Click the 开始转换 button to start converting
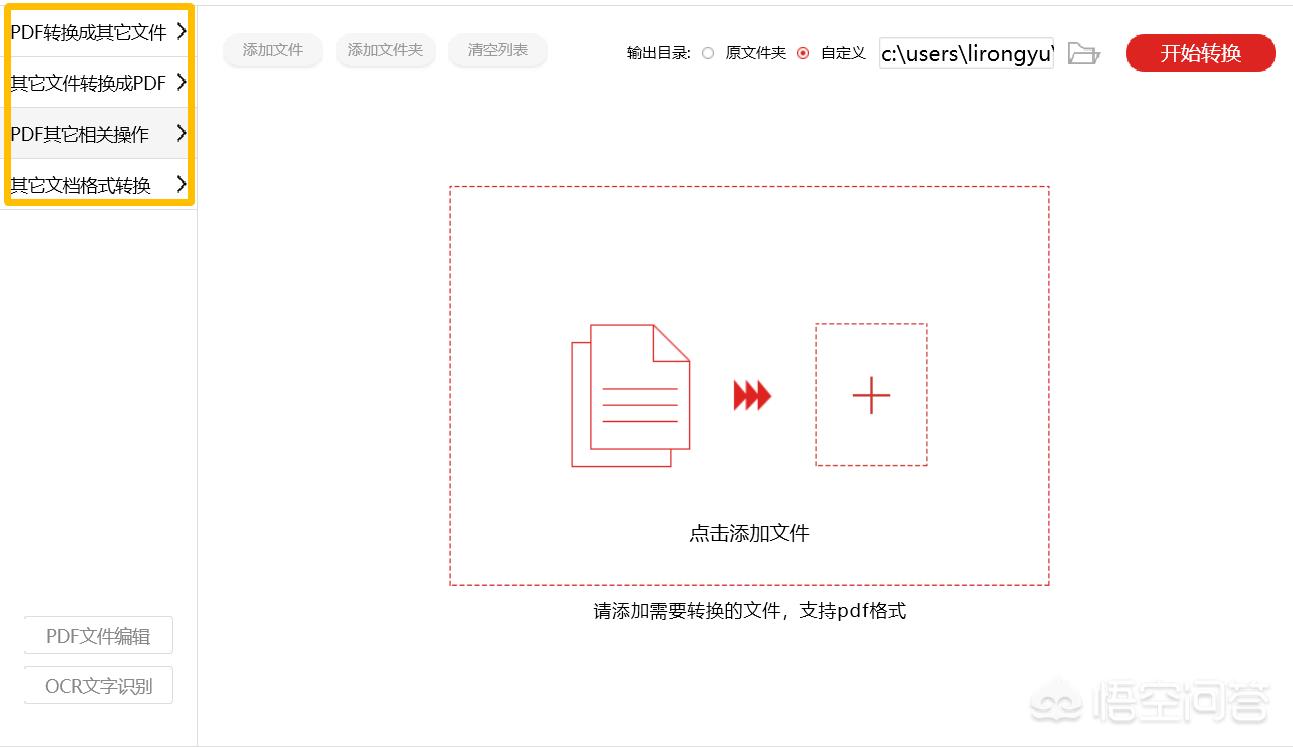This screenshot has height=747, width=1293. pyautogui.click(x=1199, y=54)
